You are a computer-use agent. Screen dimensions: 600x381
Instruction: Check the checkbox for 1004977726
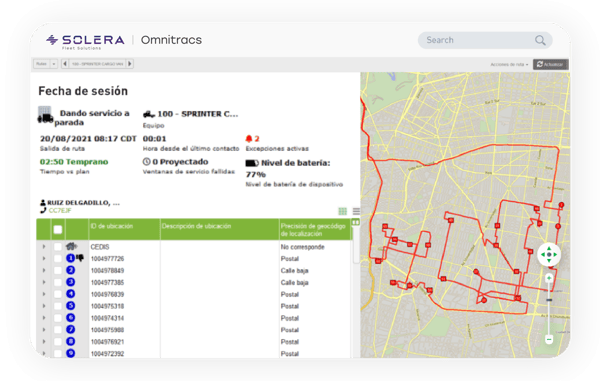(x=58, y=259)
